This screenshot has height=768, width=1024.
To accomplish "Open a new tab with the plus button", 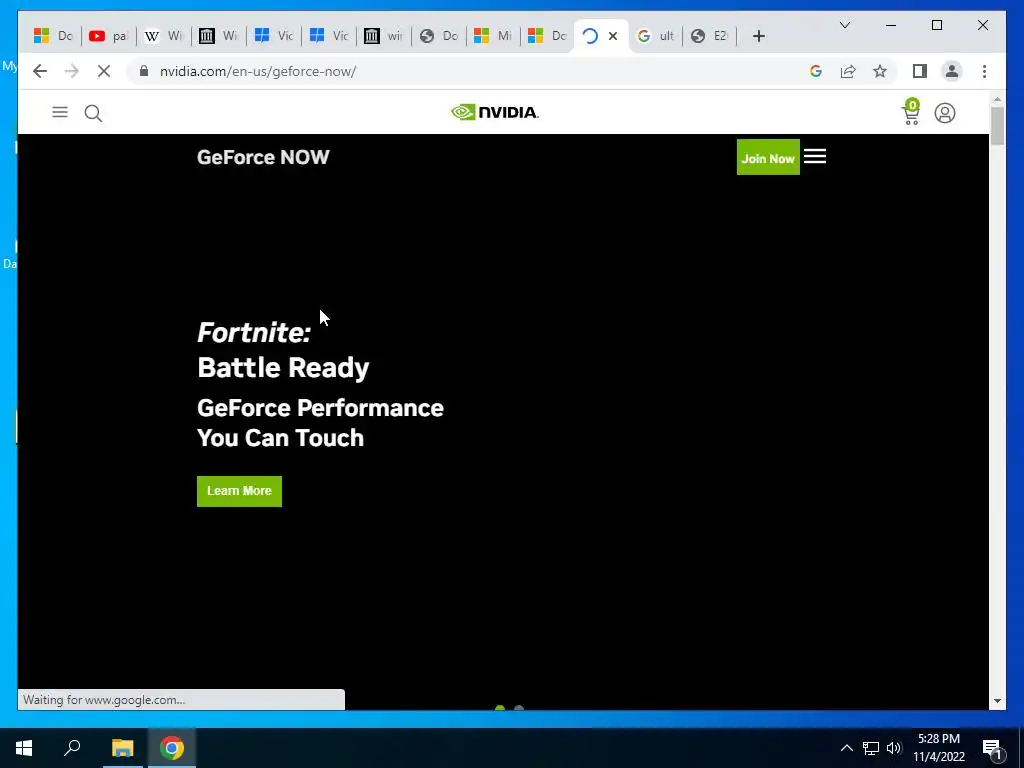I will (758, 36).
